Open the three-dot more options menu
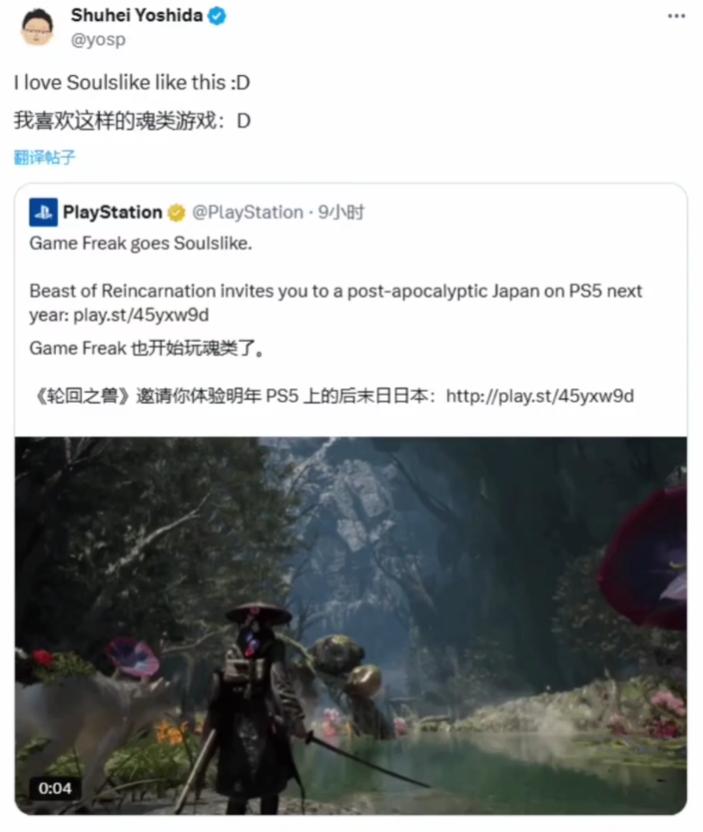703x832 pixels. click(676, 16)
